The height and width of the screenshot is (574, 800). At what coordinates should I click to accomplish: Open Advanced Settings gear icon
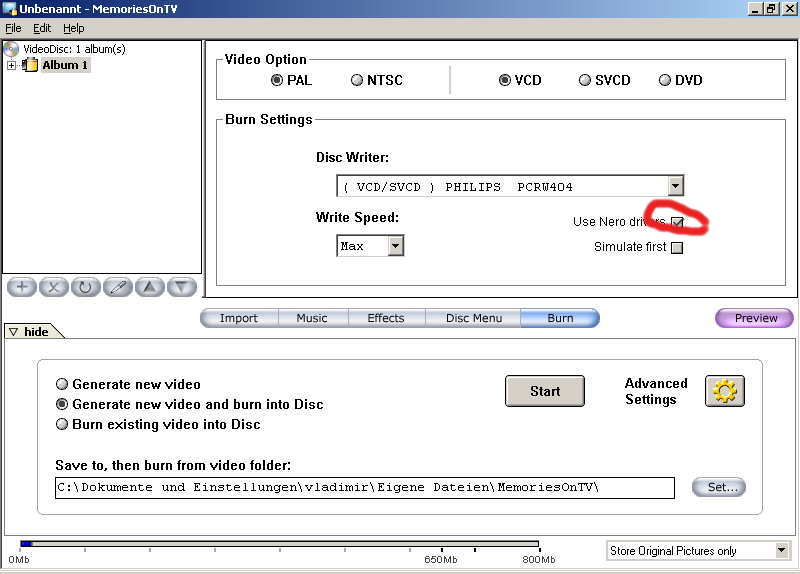(x=724, y=391)
